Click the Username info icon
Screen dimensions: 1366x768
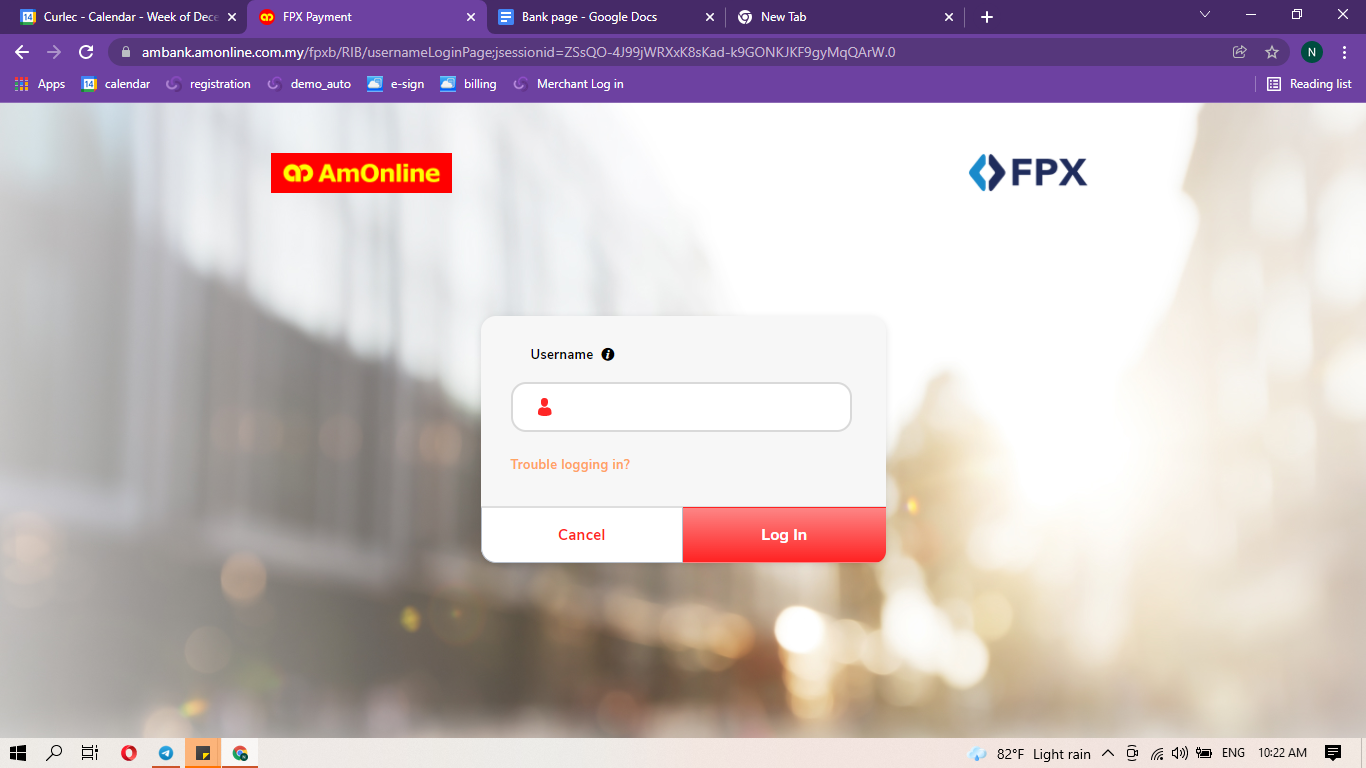(x=608, y=354)
